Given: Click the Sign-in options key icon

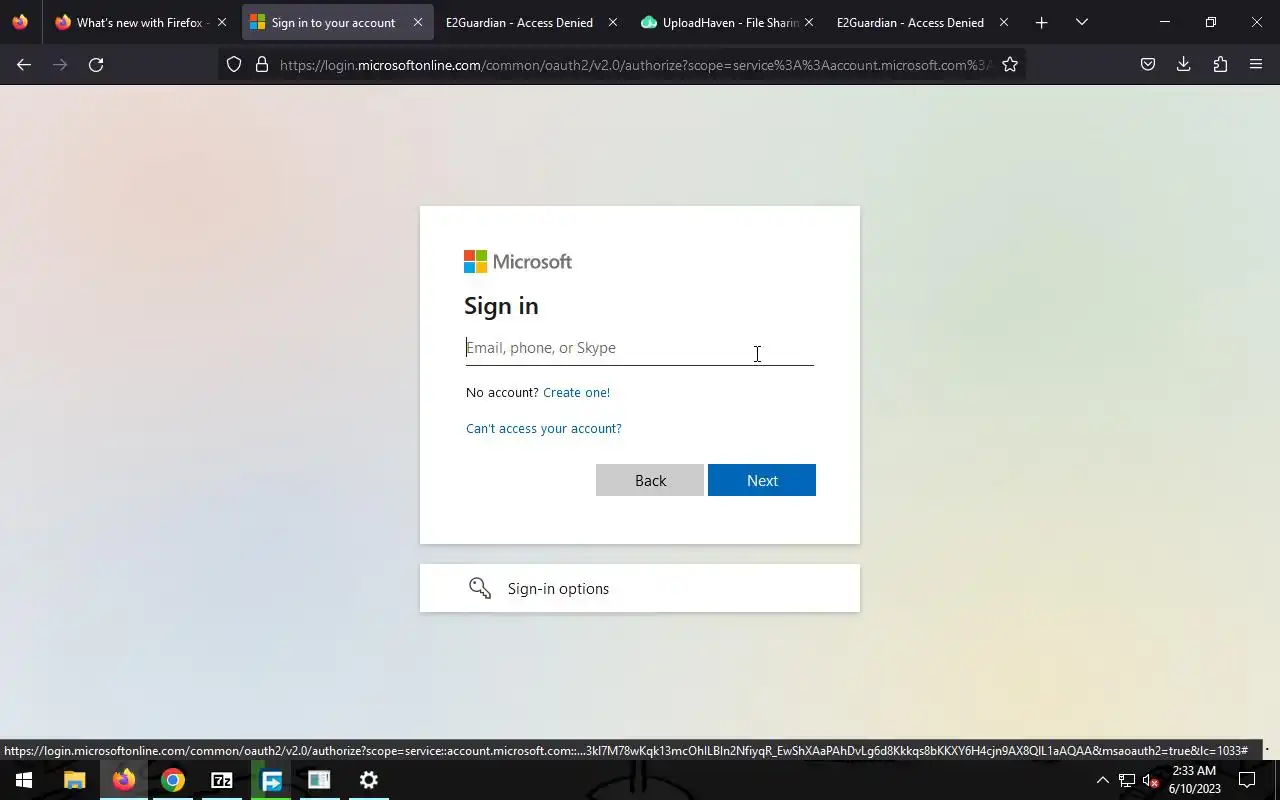Looking at the screenshot, I should [x=480, y=588].
